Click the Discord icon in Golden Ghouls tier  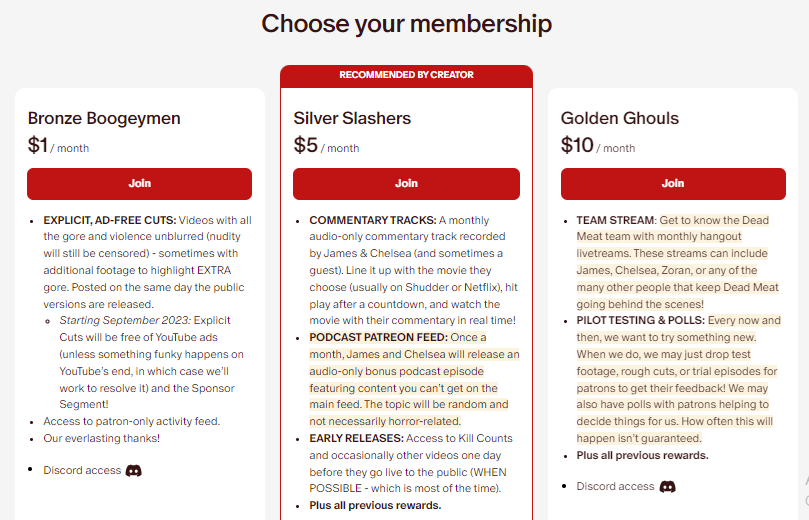coord(667,486)
